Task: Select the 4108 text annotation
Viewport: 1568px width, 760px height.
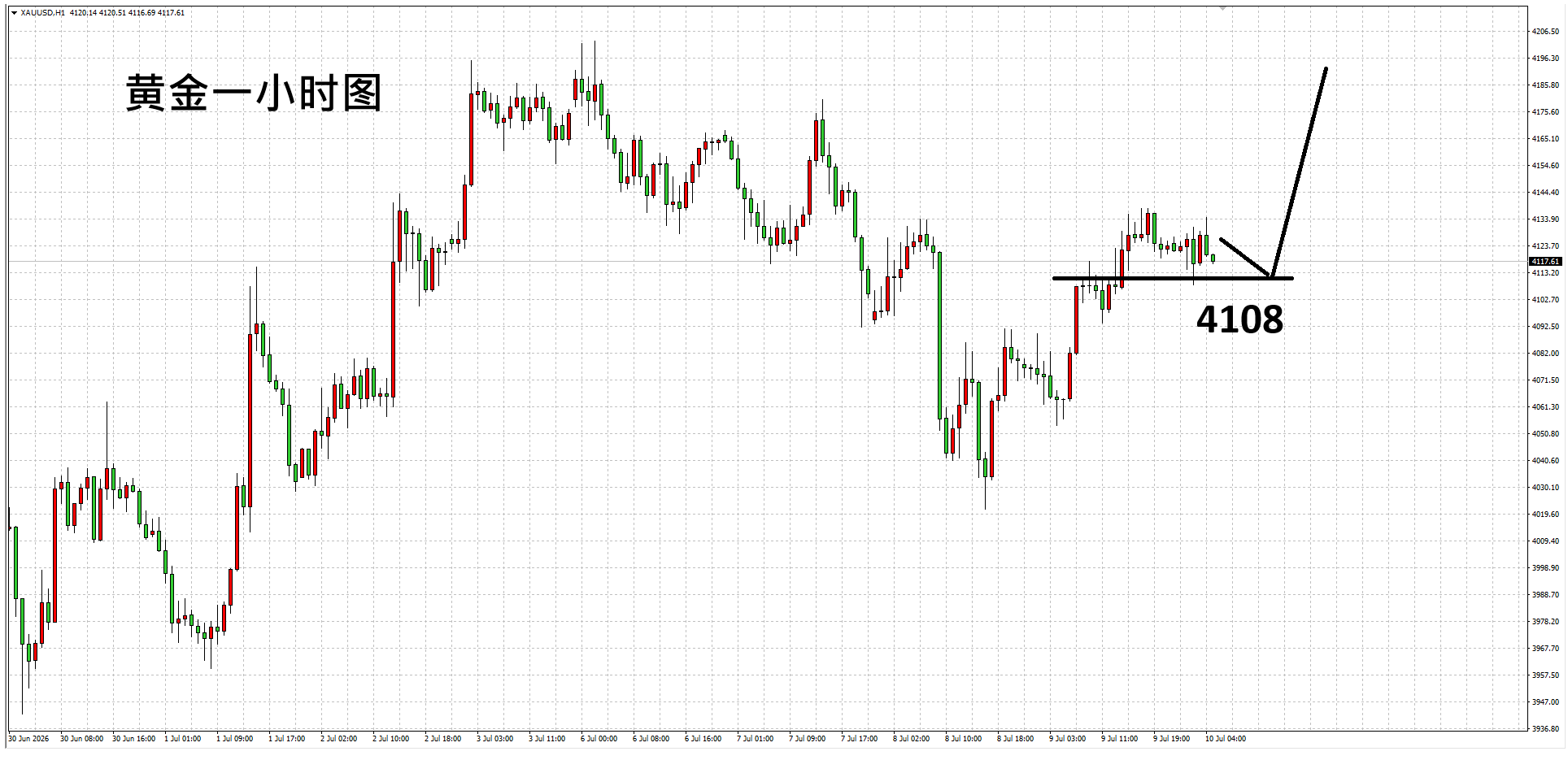Action: coord(1240,319)
